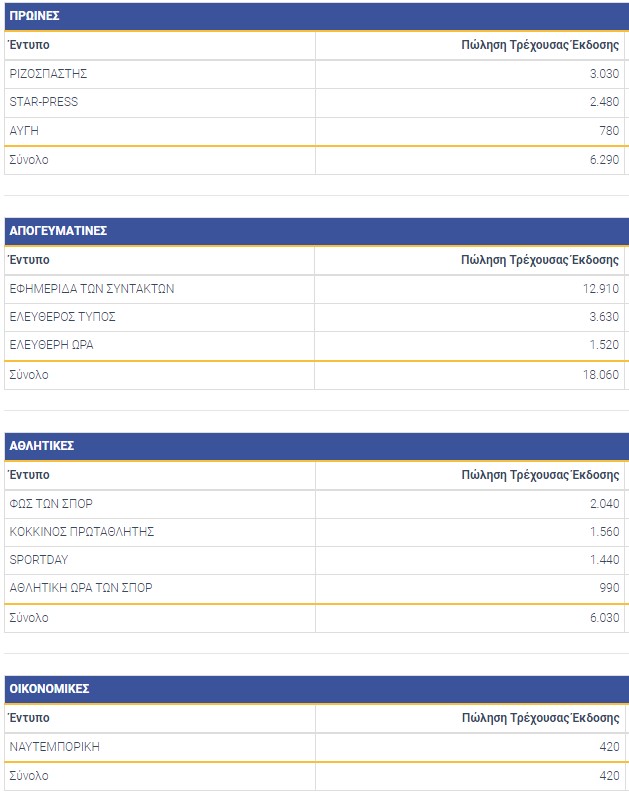Select the ΕΛΕΥΘΕΡΗ ΩΡΑ entry
Image resolution: width=629 pixels, height=801 pixels.
[x=52, y=345]
